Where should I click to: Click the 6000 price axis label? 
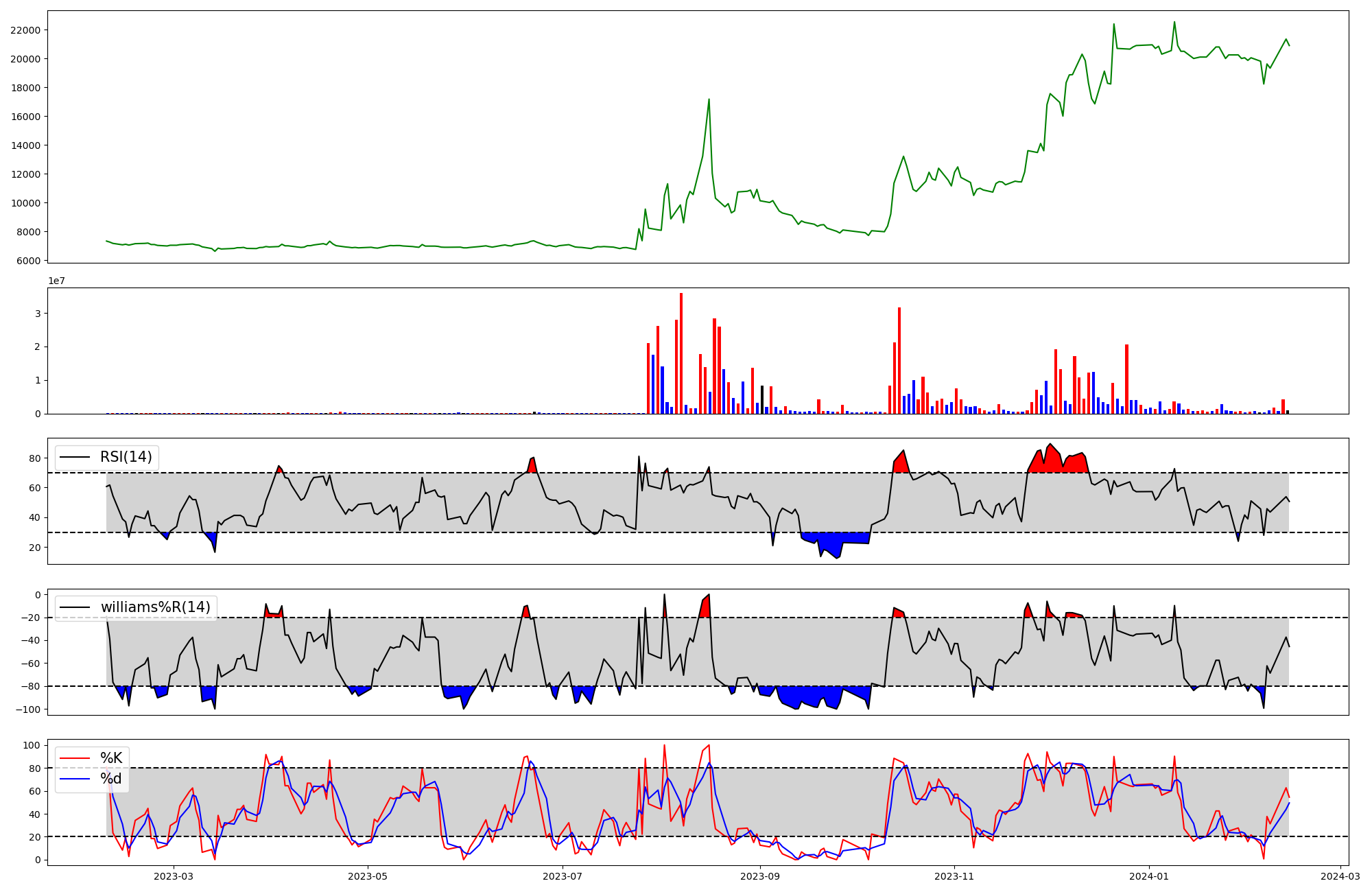pos(27,261)
